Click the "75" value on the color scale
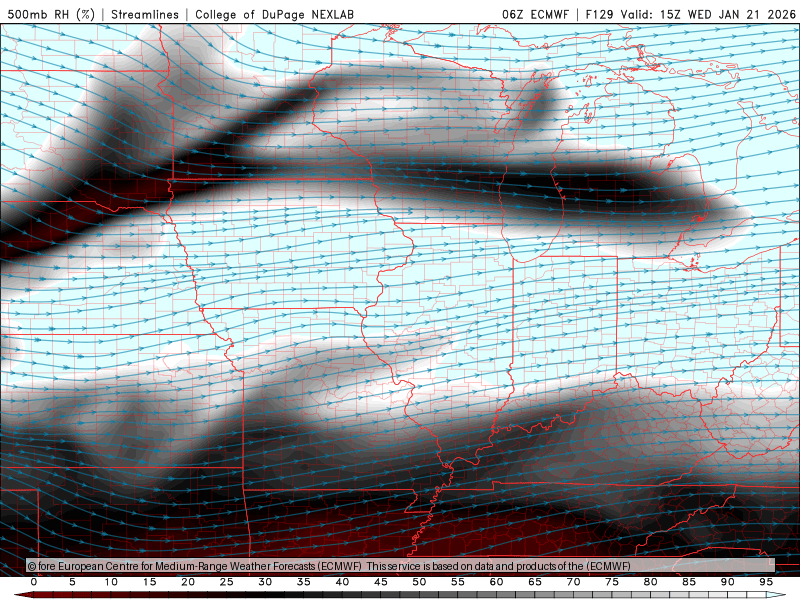 pos(612,582)
